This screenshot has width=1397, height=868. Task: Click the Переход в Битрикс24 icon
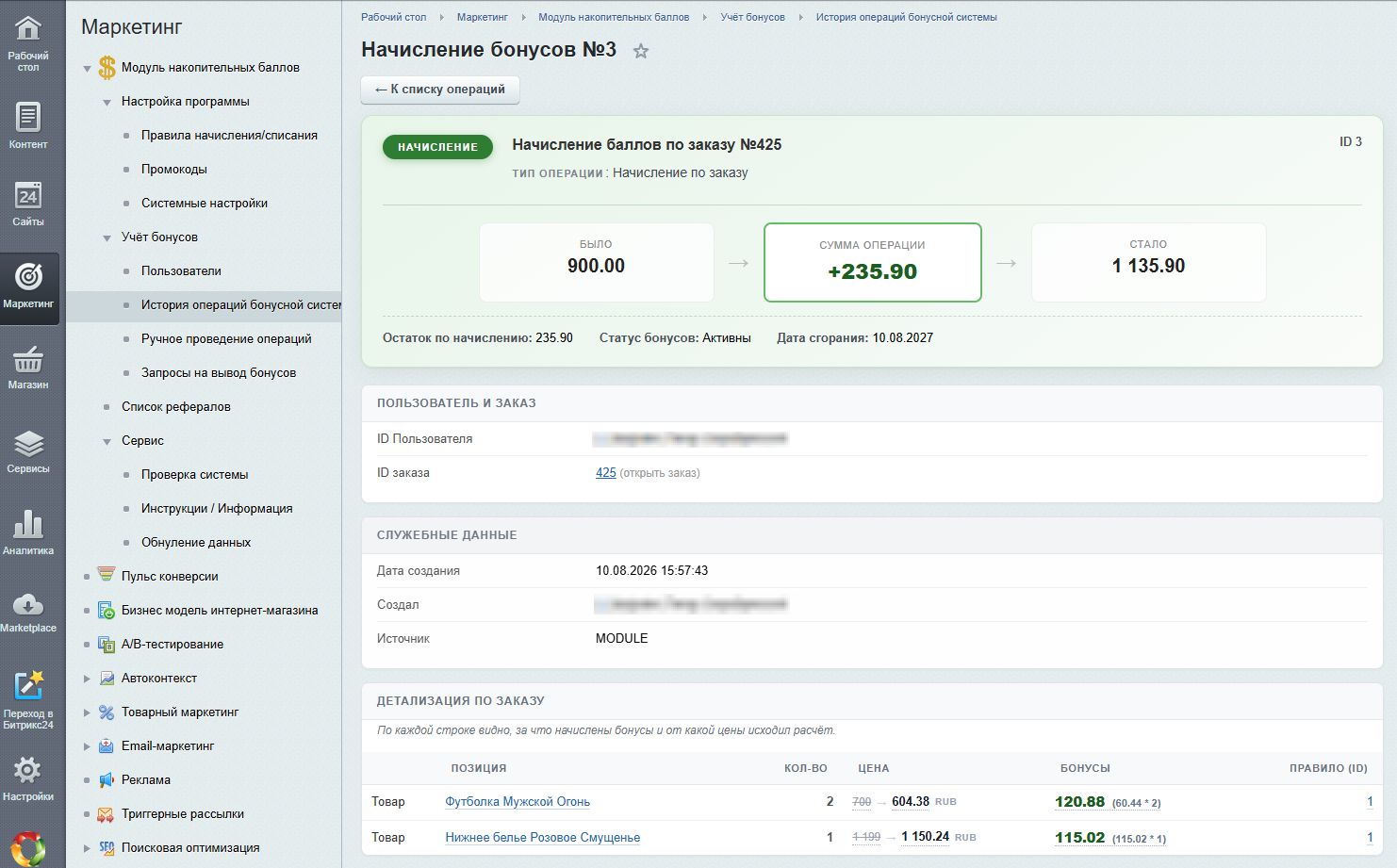pyautogui.click(x=28, y=685)
